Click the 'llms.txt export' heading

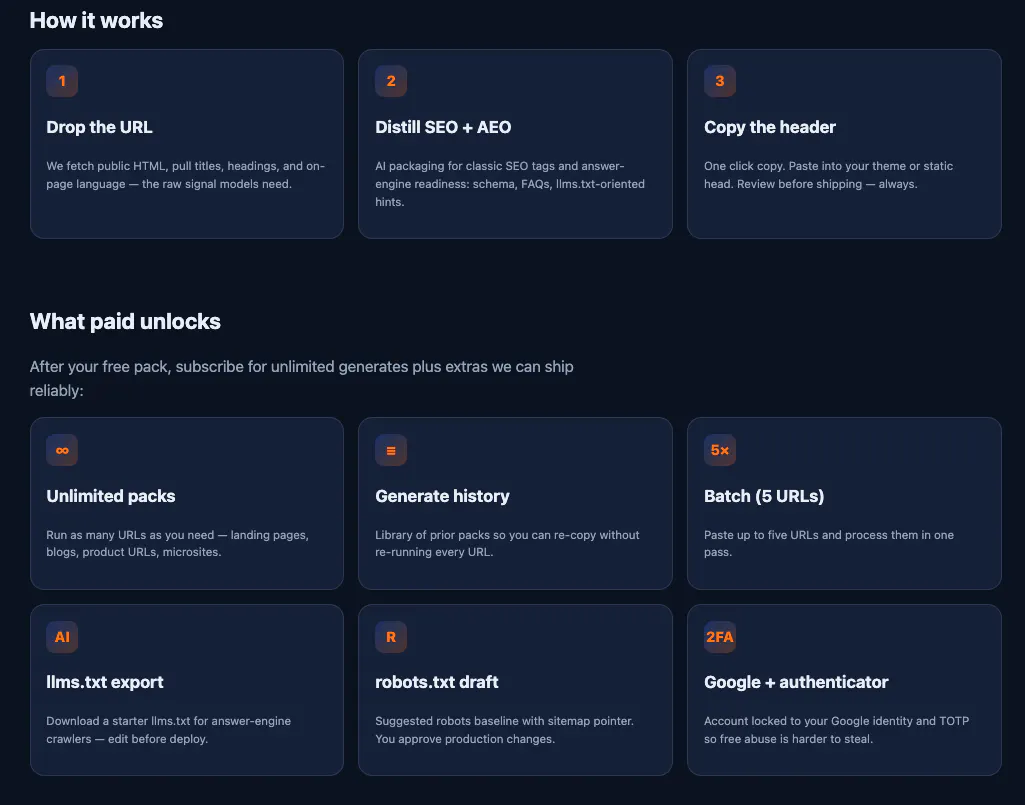click(x=105, y=682)
